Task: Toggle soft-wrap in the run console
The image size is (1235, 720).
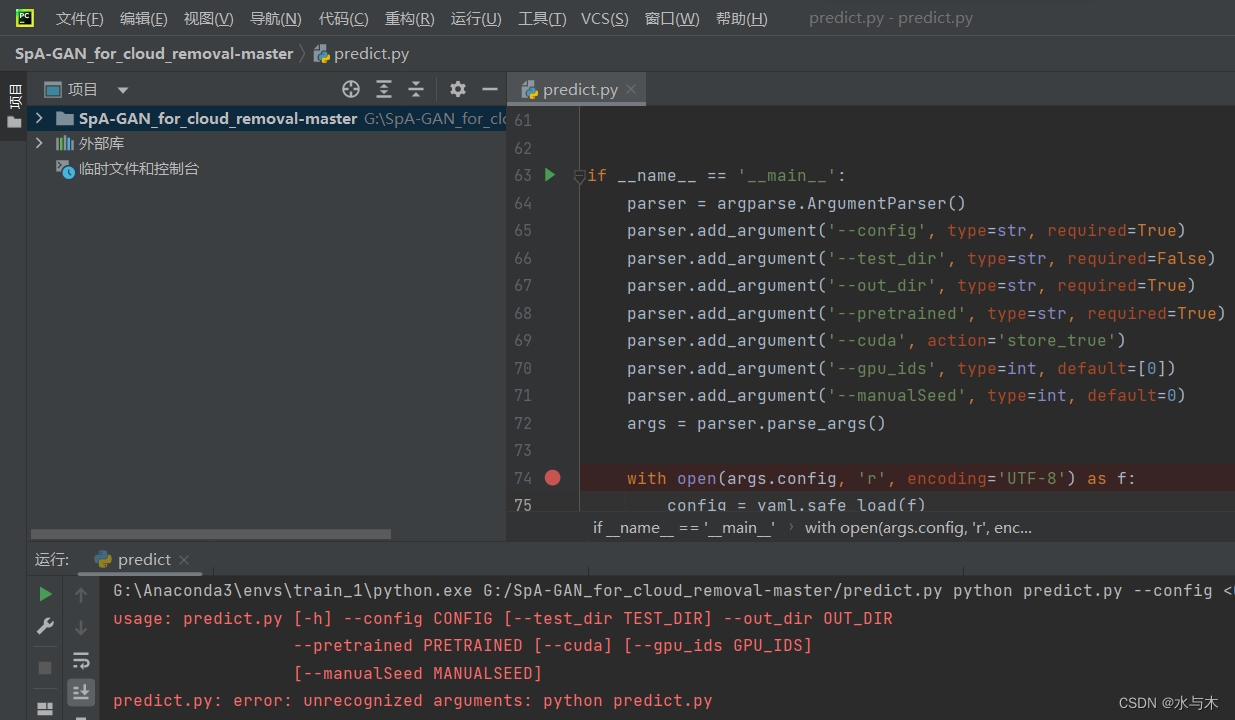Action: pyautogui.click(x=81, y=660)
